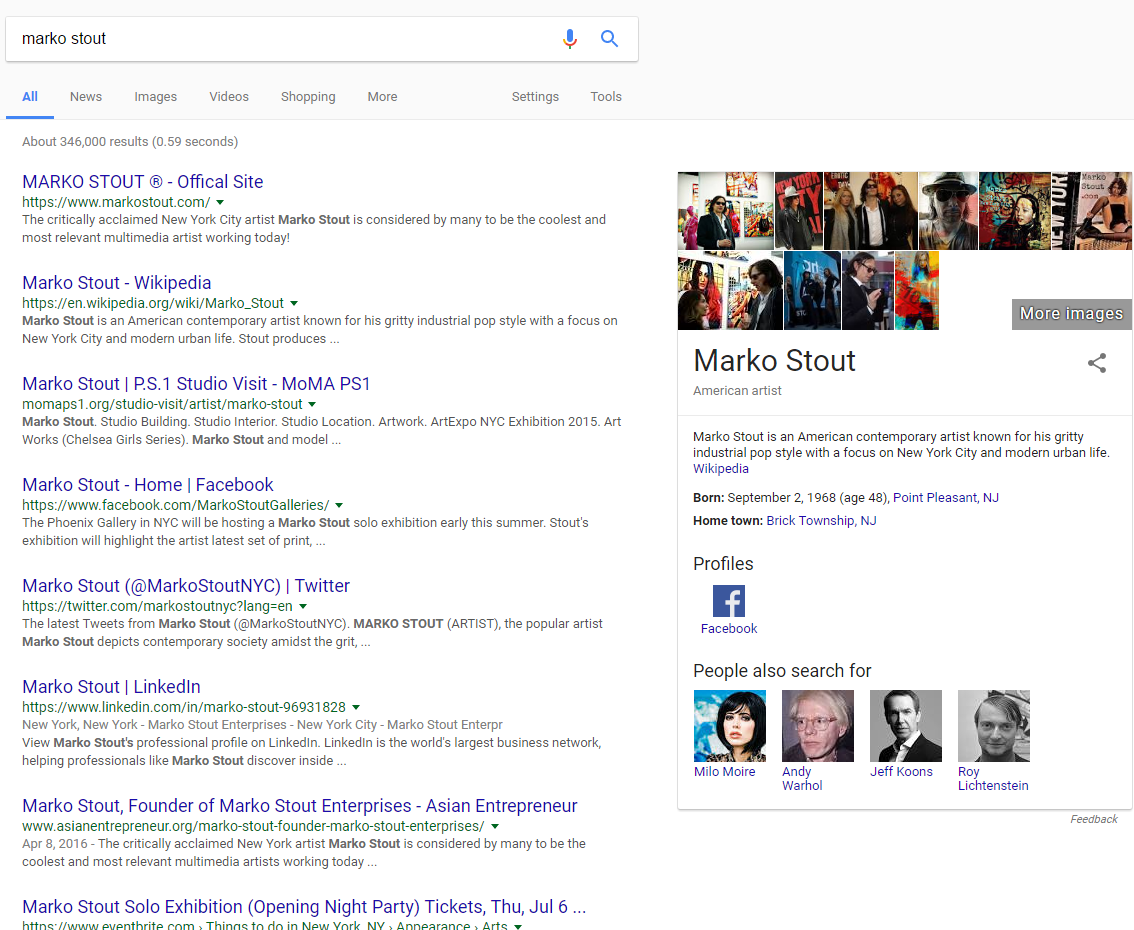Switch to the Images tab
The height and width of the screenshot is (930, 1134).
click(155, 96)
